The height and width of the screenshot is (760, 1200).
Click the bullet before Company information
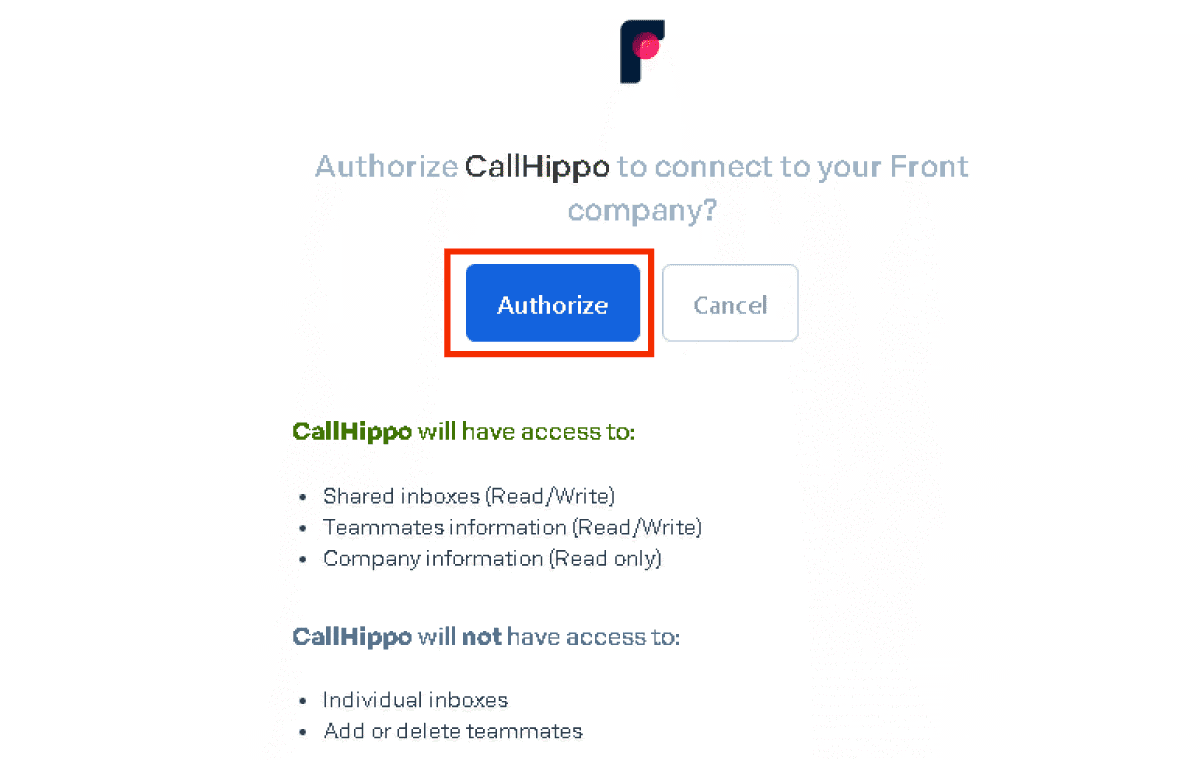tap(303, 560)
